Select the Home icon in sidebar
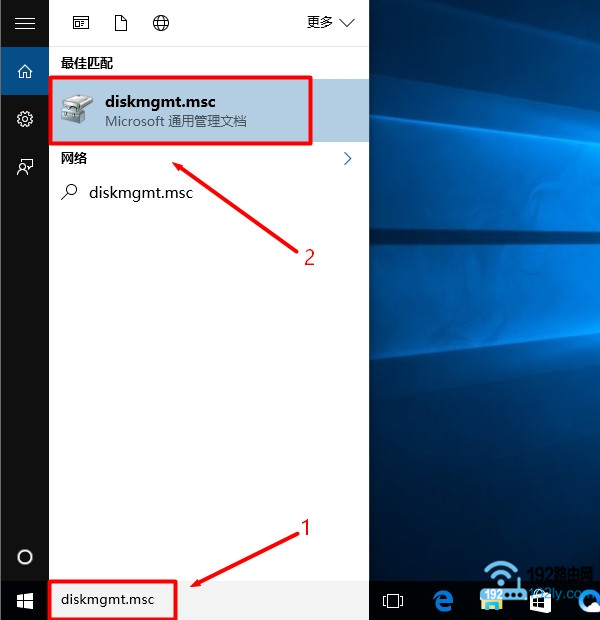 [25, 72]
